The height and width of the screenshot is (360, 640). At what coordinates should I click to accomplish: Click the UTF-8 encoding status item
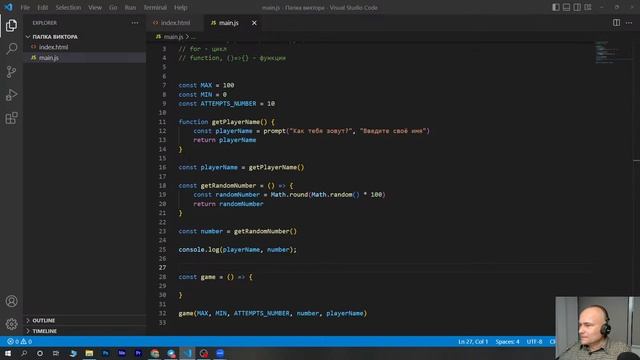tap(534, 342)
